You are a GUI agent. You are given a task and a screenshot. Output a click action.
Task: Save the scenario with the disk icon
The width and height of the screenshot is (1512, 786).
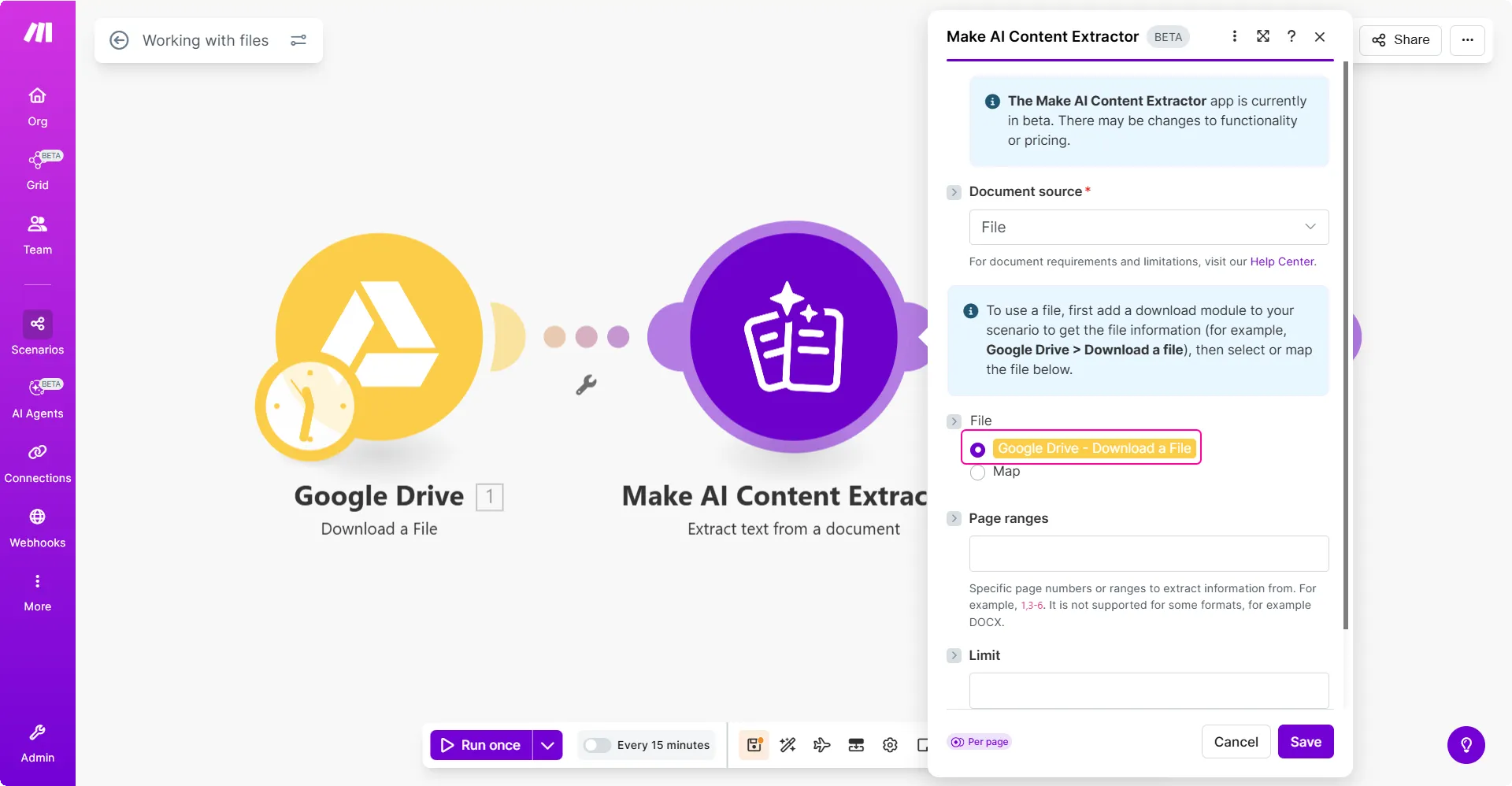pos(754,745)
